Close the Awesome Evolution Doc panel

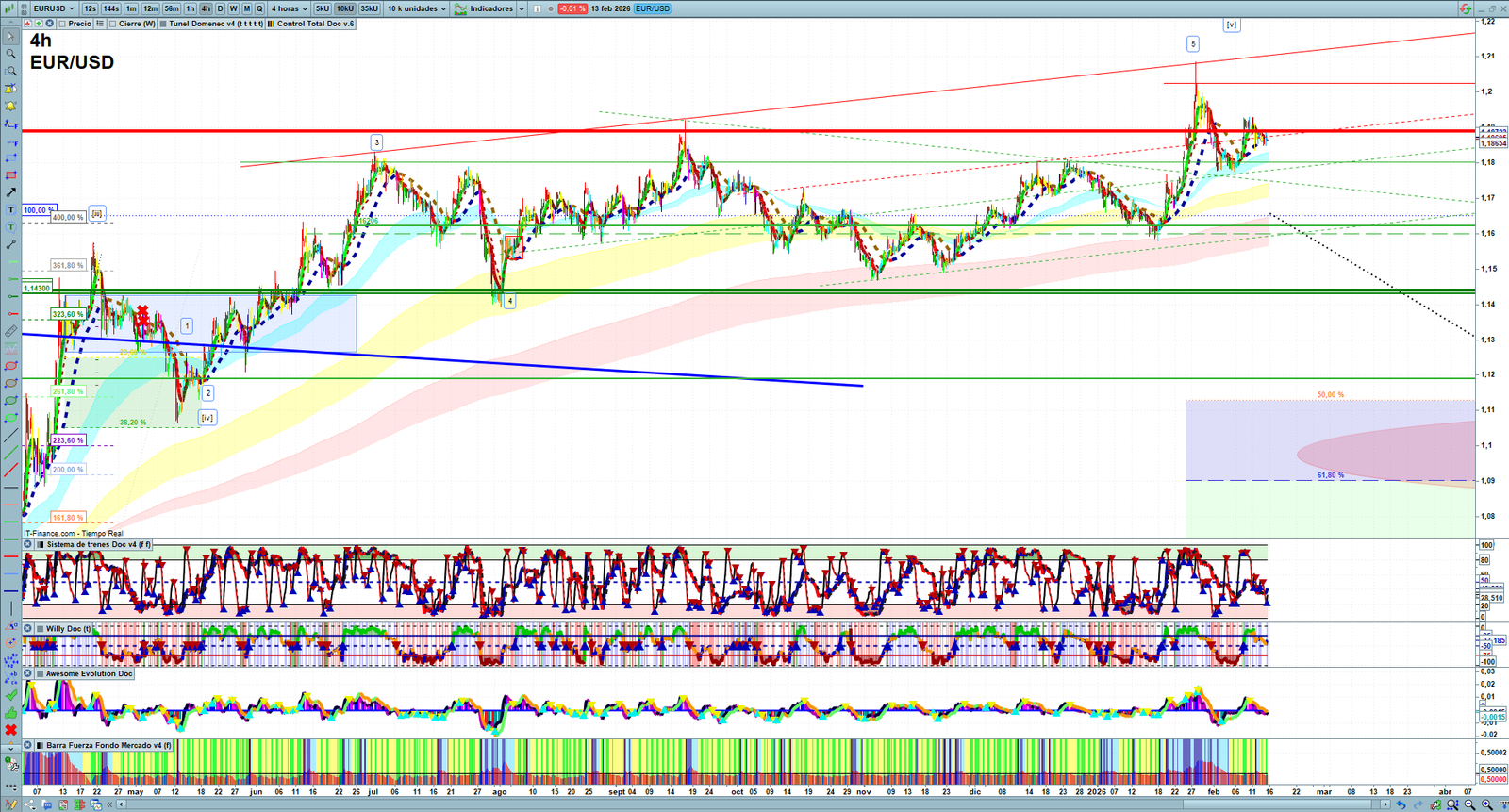point(27,673)
